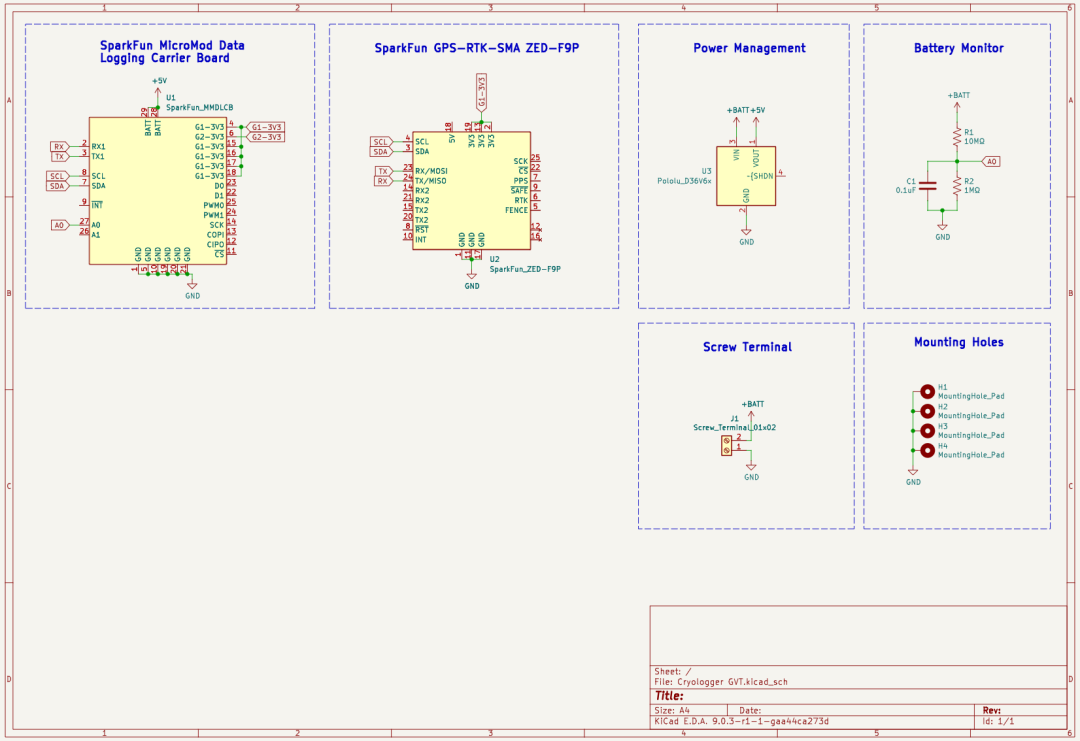
Task: Select the A0 global label in Battery Monitor
Action: click(x=990, y=161)
